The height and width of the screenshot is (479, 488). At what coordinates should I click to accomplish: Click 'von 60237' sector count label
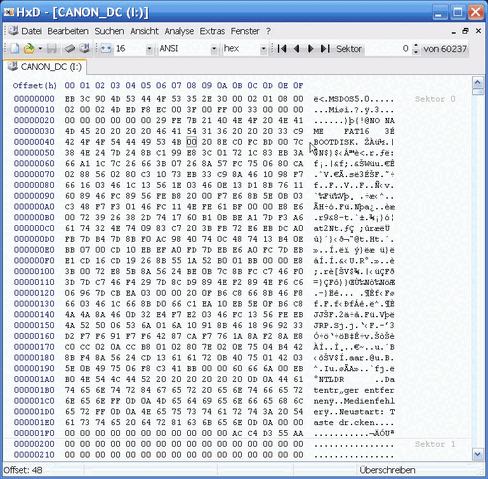pyautogui.click(x=445, y=49)
